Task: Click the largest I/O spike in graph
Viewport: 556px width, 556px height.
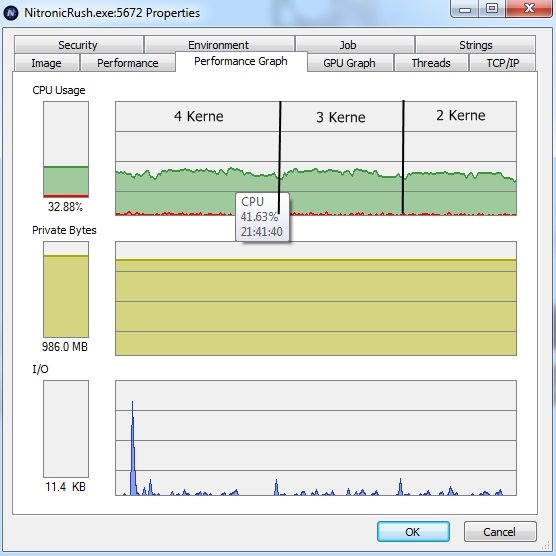Action: (x=133, y=448)
